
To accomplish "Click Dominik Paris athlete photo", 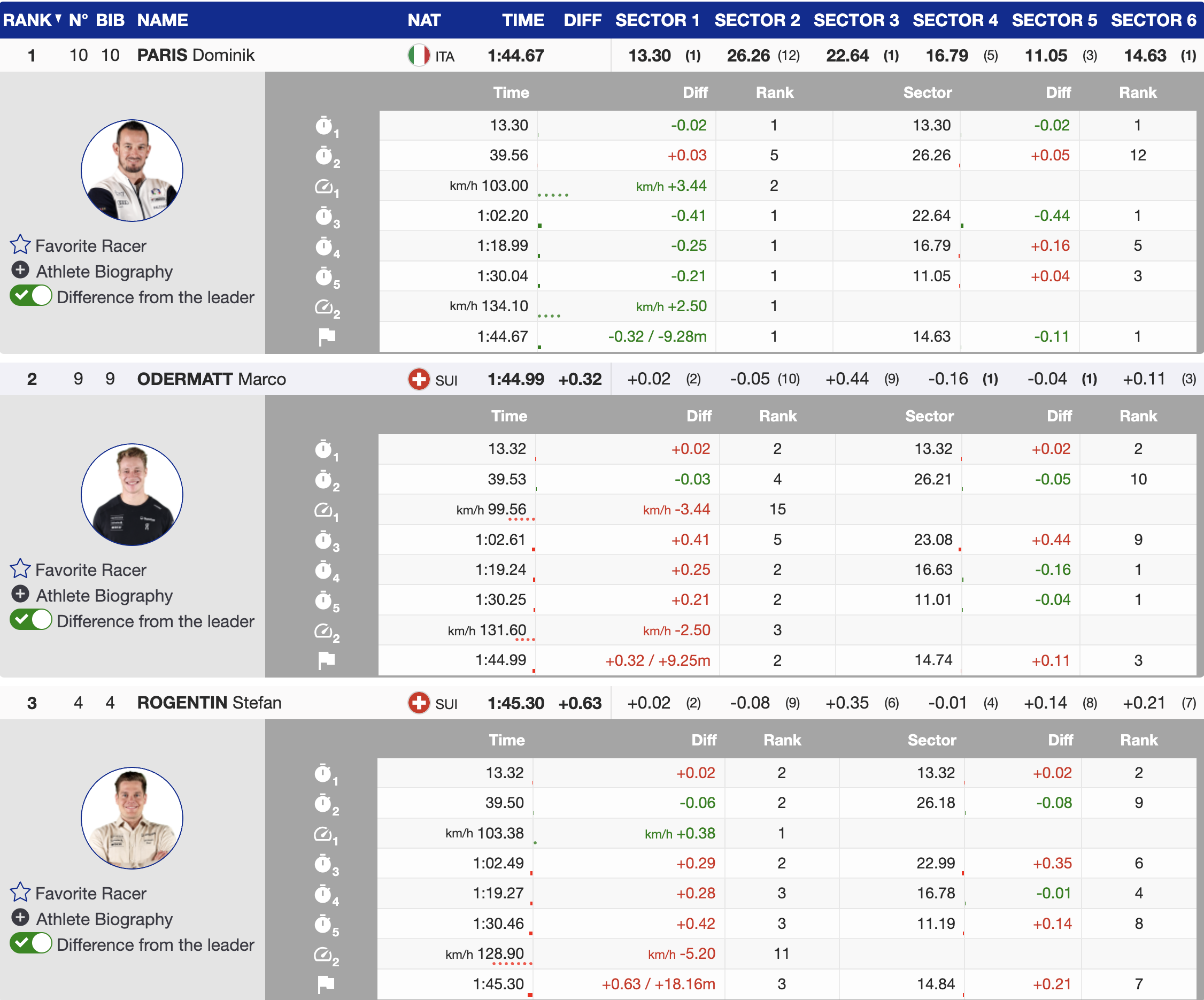I will tap(132, 170).
